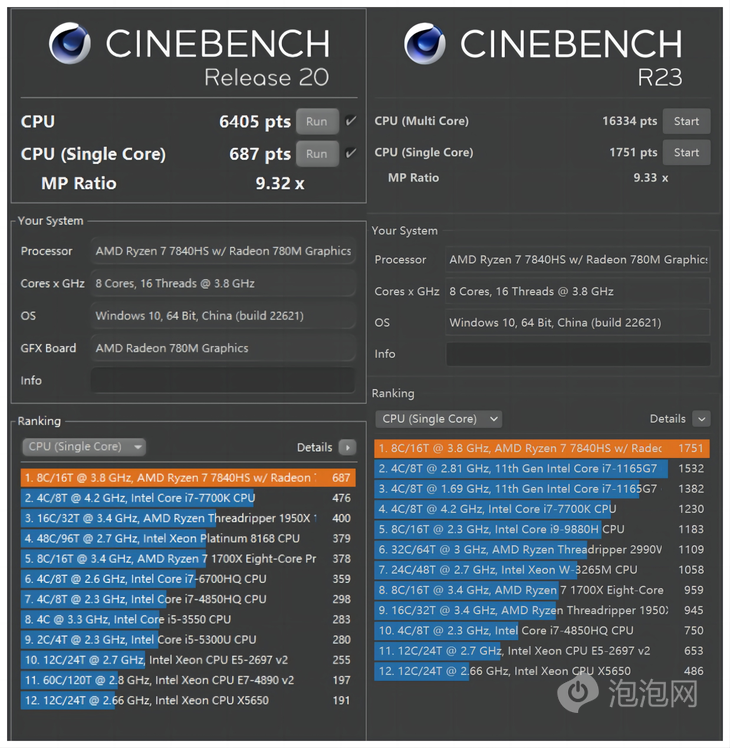Toggle the checkmark beside R20 CPU test
Viewport: 730px width, 748px height.
coord(351,121)
